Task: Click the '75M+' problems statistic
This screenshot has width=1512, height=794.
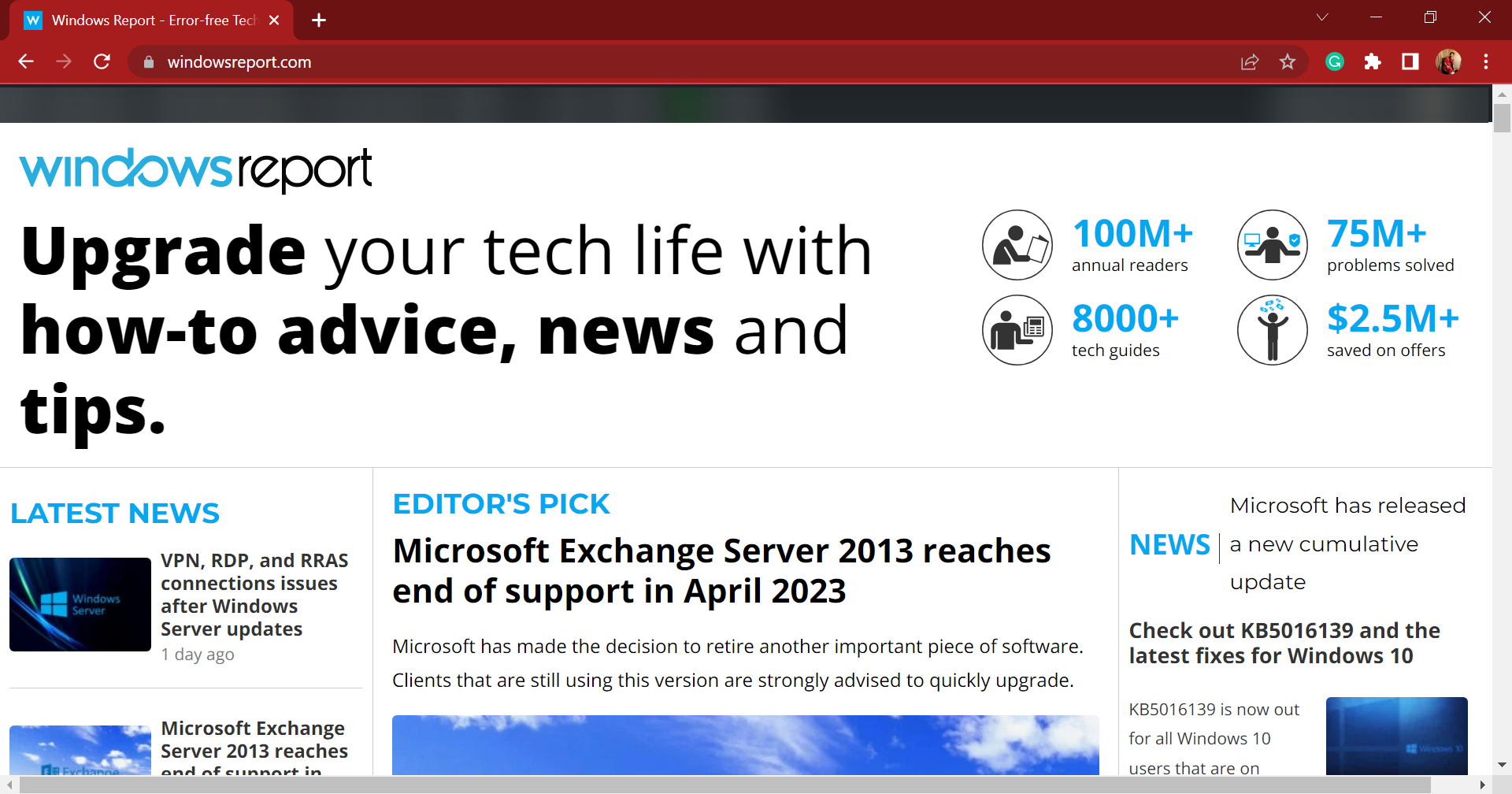Action: 1377,233
